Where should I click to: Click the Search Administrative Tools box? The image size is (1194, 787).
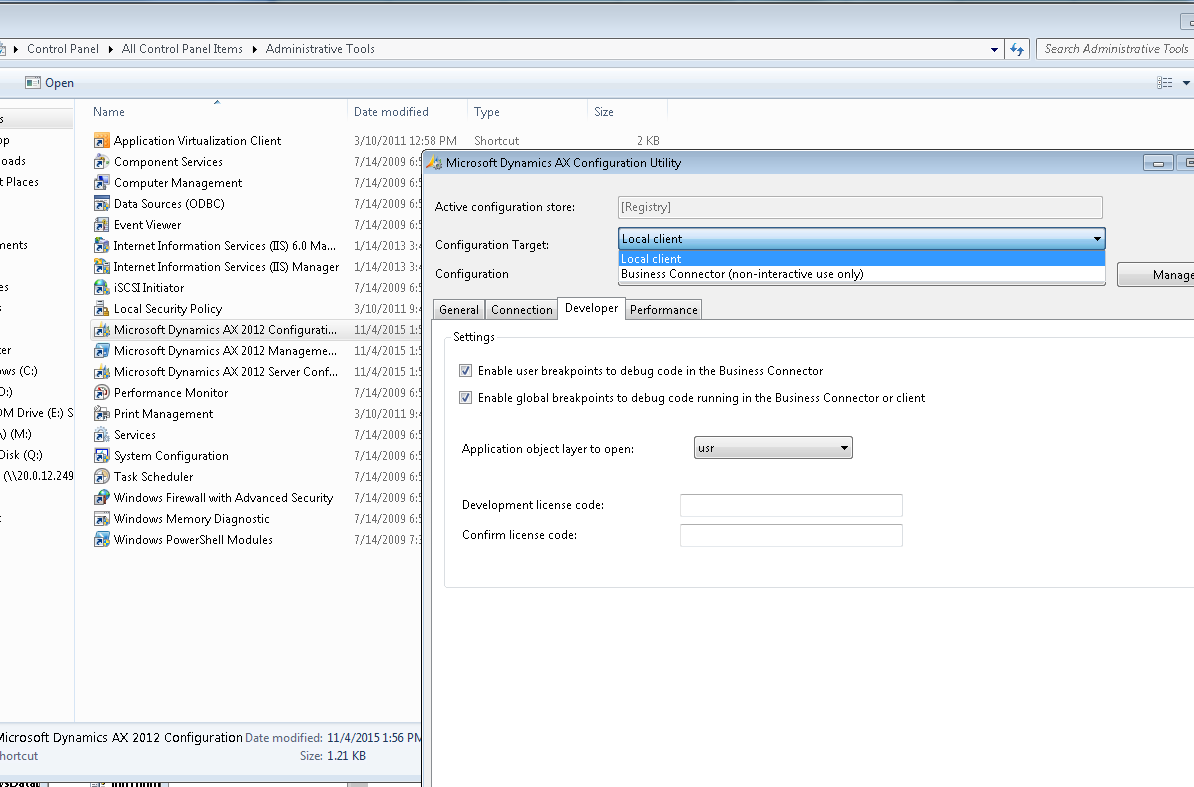(x=1115, y=49)
